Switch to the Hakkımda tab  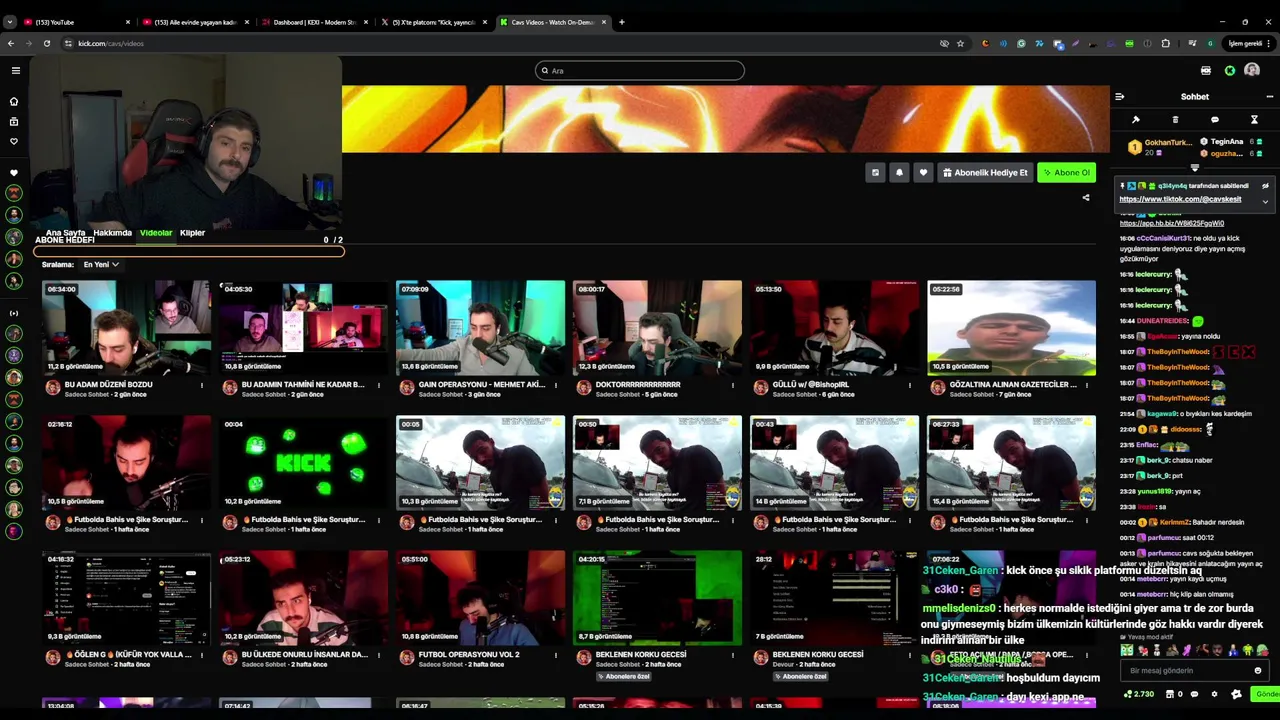(112, 233)
